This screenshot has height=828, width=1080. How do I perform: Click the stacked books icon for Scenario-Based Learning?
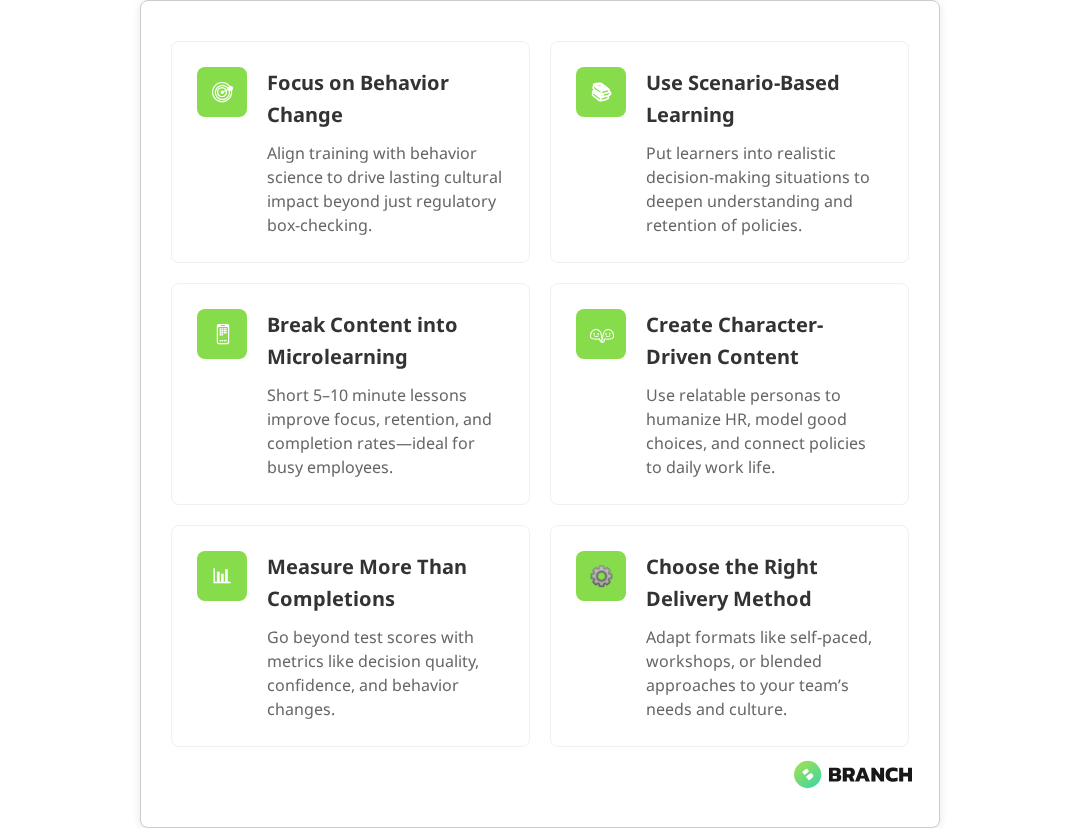(601, 92)
